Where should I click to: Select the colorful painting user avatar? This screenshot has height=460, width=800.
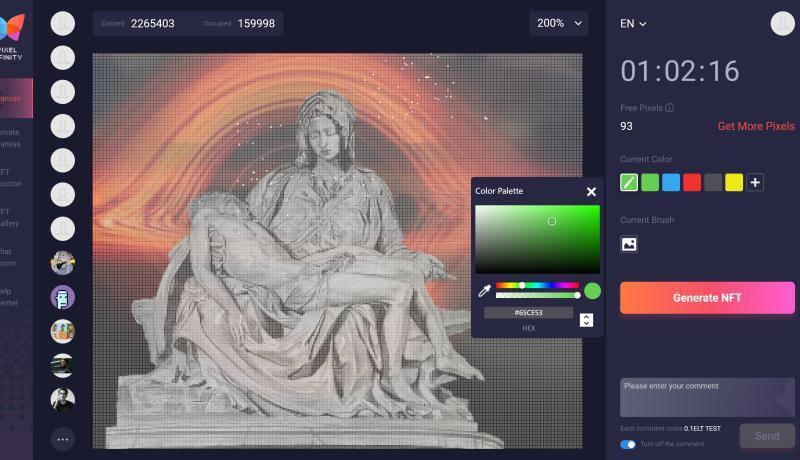pyautogui.click(x=63, y=331)
